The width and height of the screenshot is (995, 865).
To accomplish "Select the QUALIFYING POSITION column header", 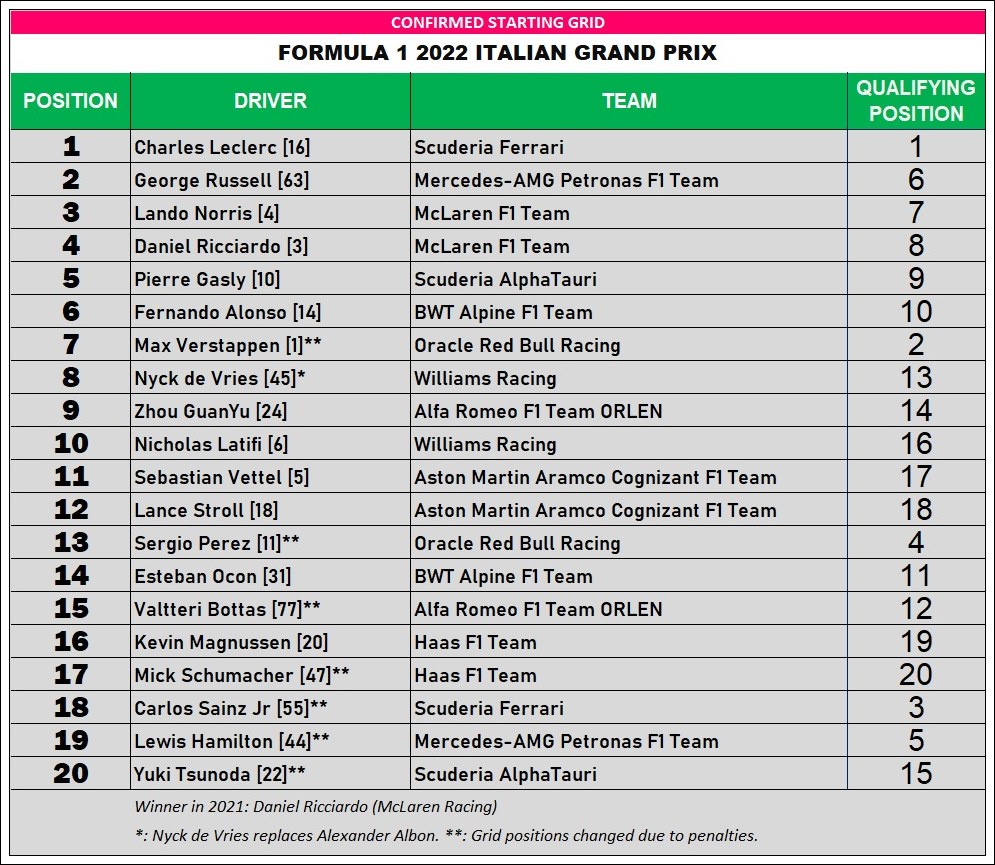I will click(915, 101).
